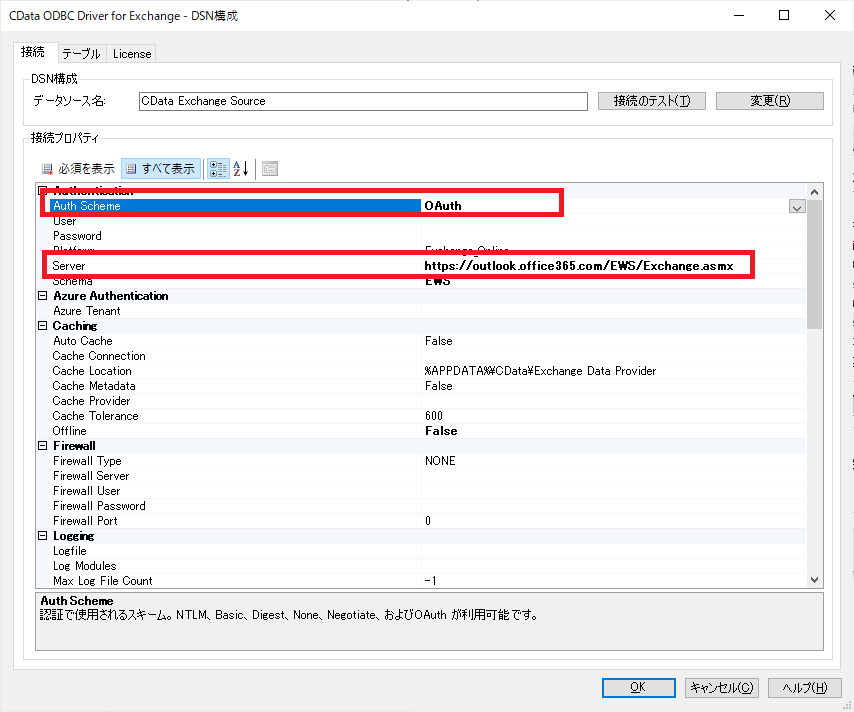
Task: Switch to the テーブル tab
Action: tap(81, 54)
